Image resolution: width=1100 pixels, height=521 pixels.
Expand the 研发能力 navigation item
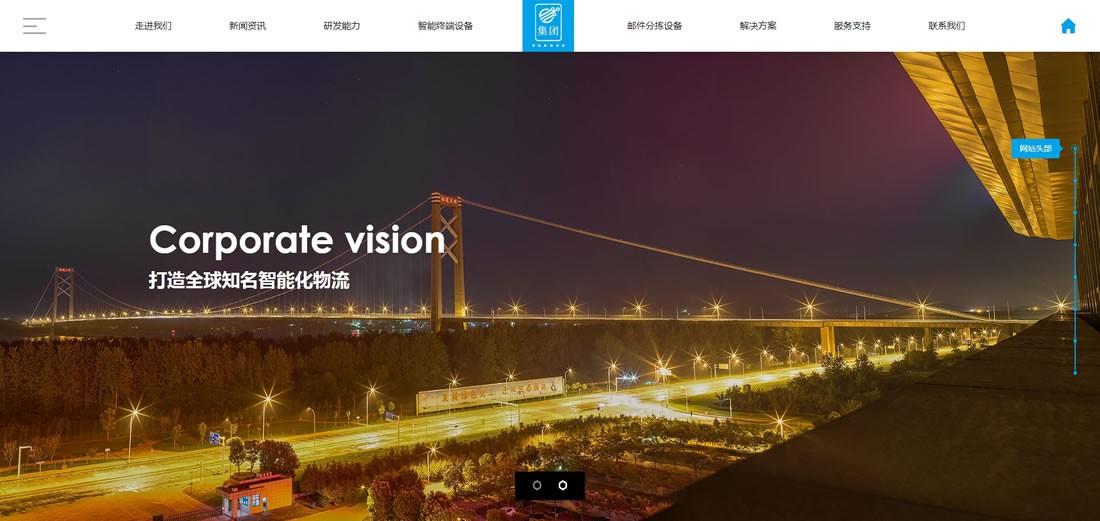coord(342,26)
